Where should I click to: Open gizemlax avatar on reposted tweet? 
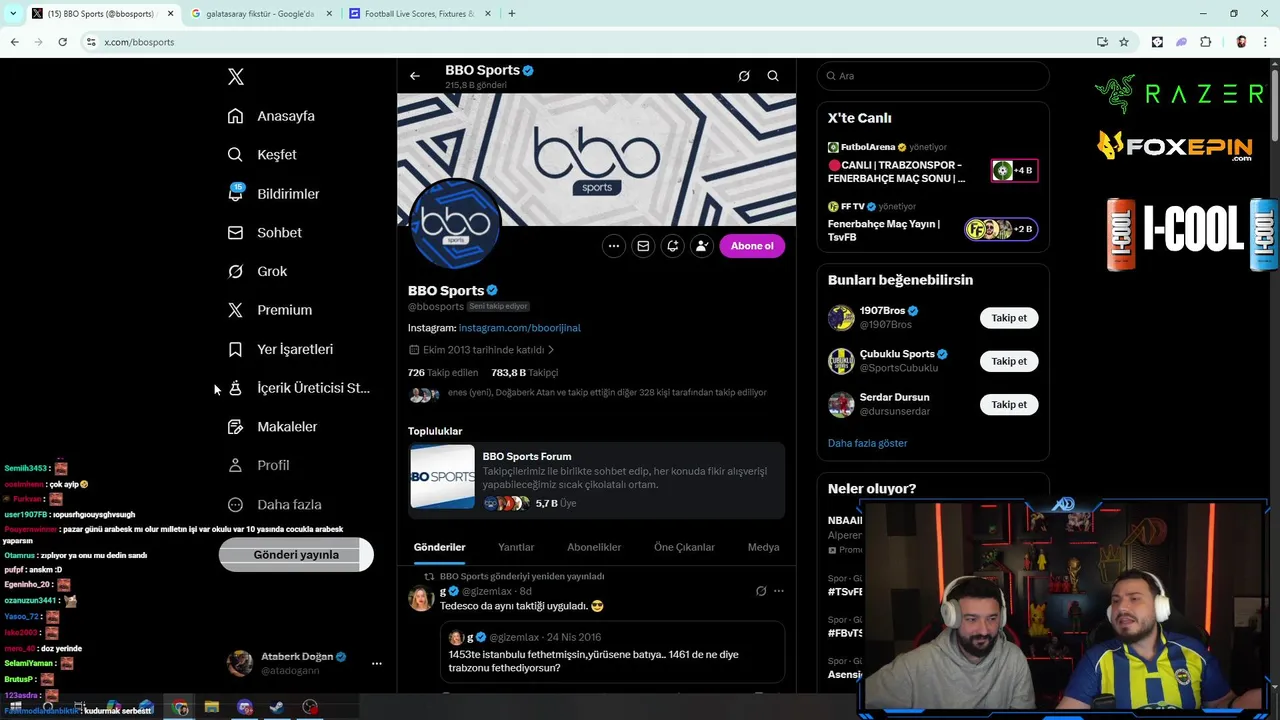(x=420, y=598)
